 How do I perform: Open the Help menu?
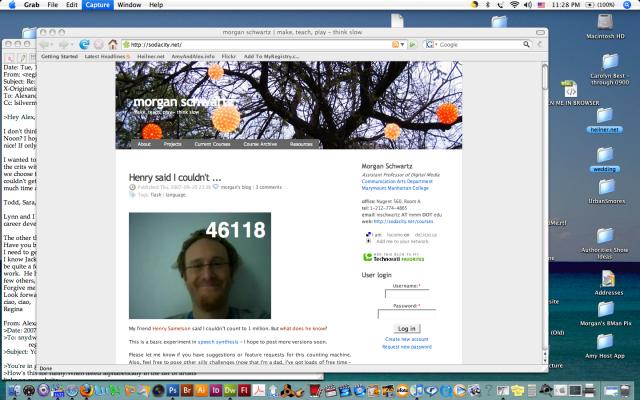coord(156,5)
